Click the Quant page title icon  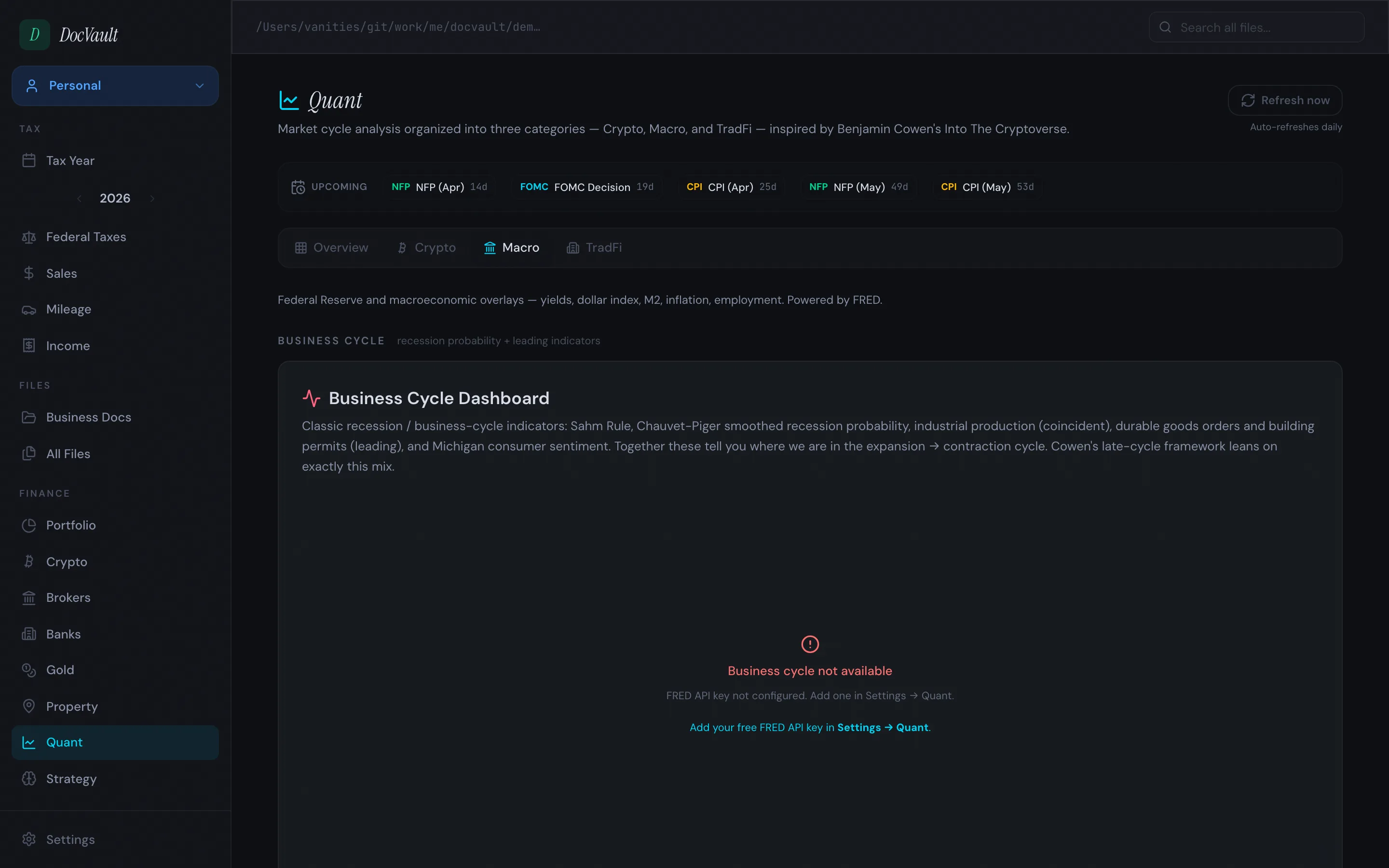coord(289,100)
